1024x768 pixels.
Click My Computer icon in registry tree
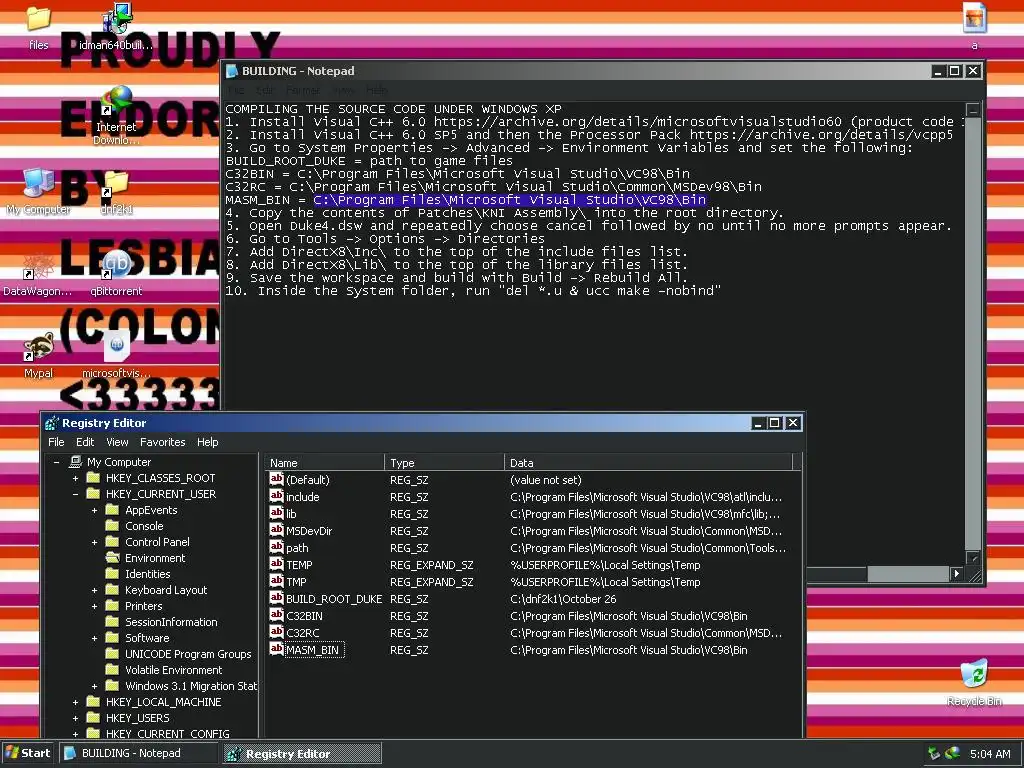click(x=76, y=462)
